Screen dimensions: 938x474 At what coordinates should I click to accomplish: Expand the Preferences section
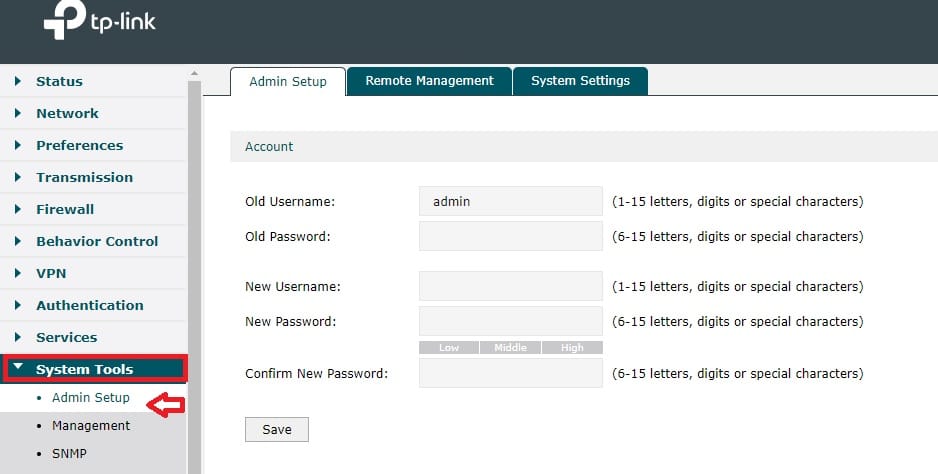(79, 145)
